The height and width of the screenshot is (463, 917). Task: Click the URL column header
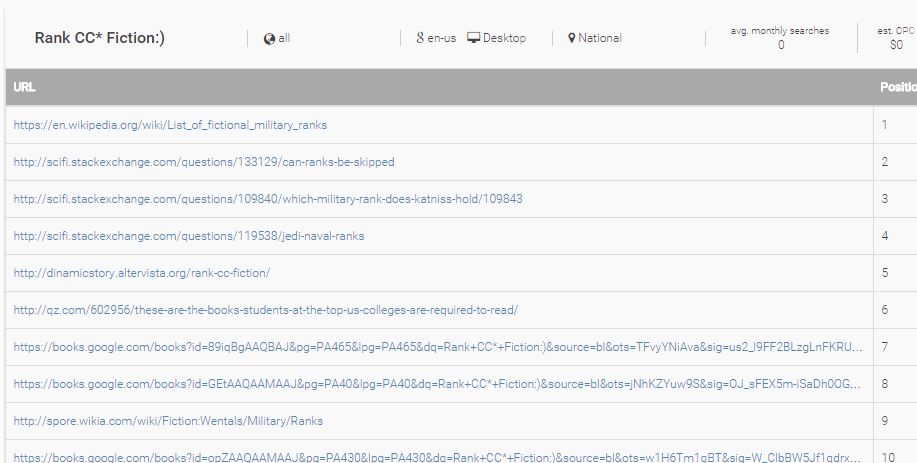(25, 87)
